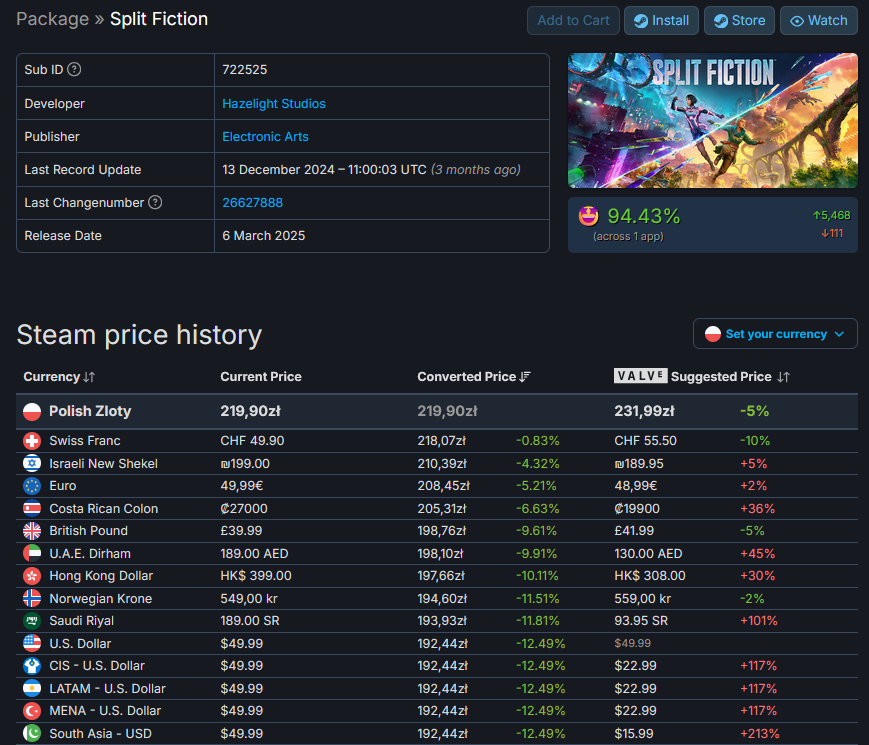
Task: Click the South Asia Pakistan flag icon
Action: pos(32,733)
